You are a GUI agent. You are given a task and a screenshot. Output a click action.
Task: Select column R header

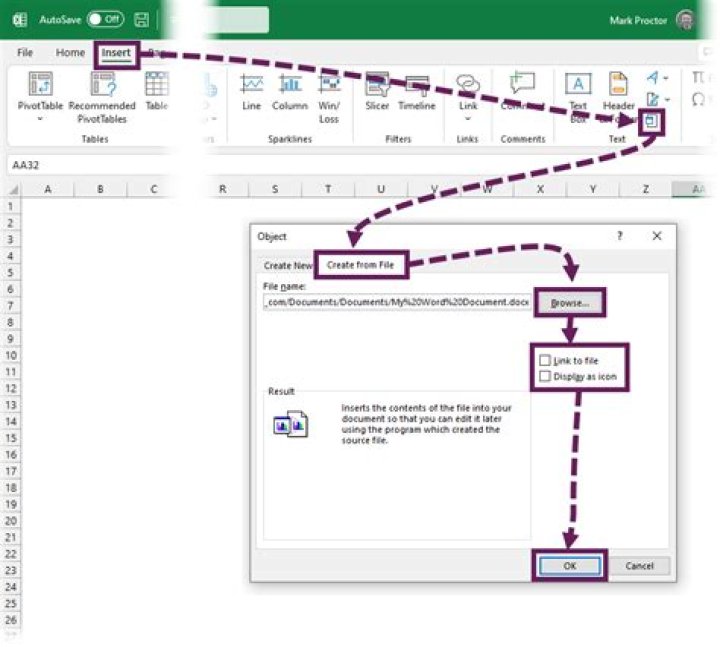click(223, 189)
